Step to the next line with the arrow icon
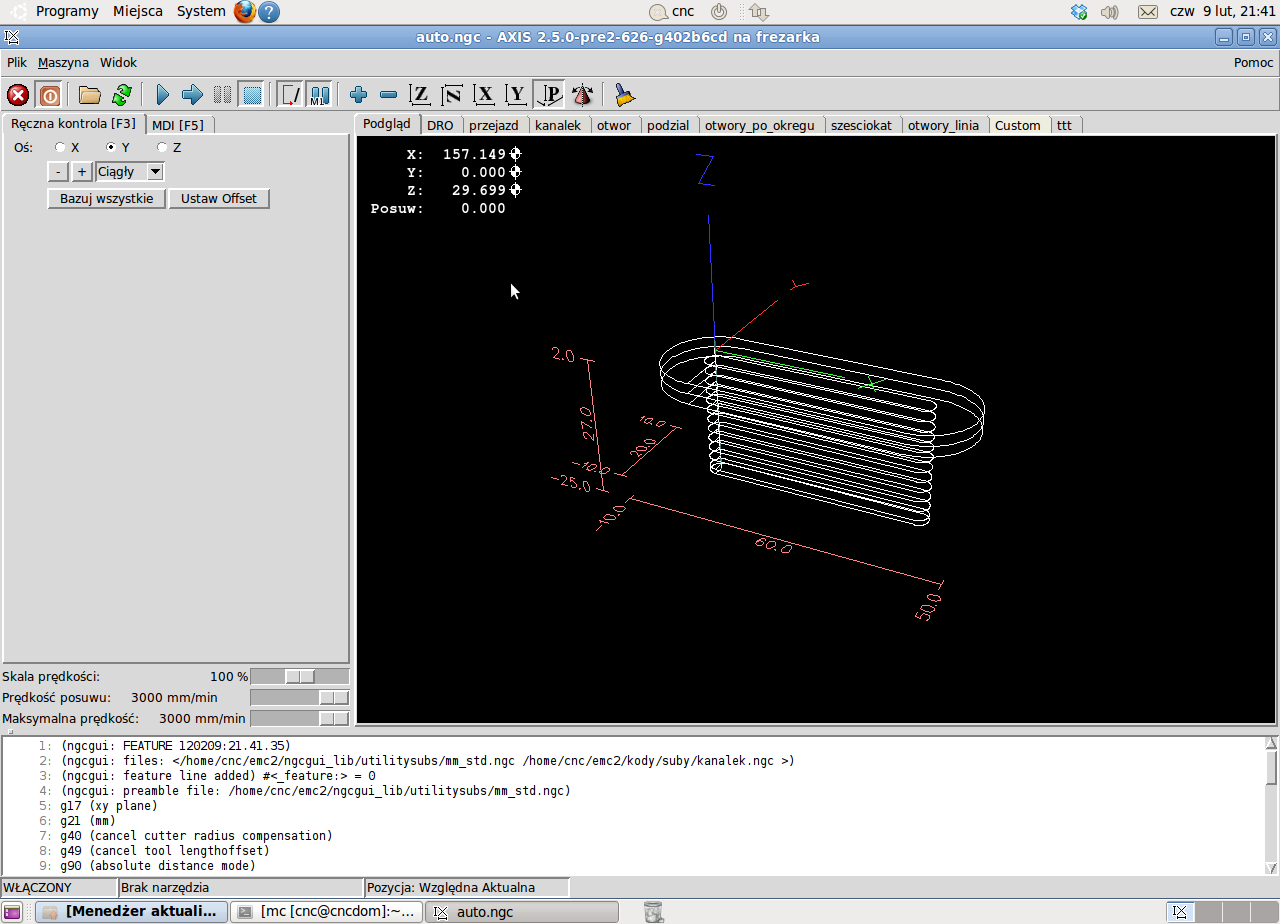 [x=192, y=95]
